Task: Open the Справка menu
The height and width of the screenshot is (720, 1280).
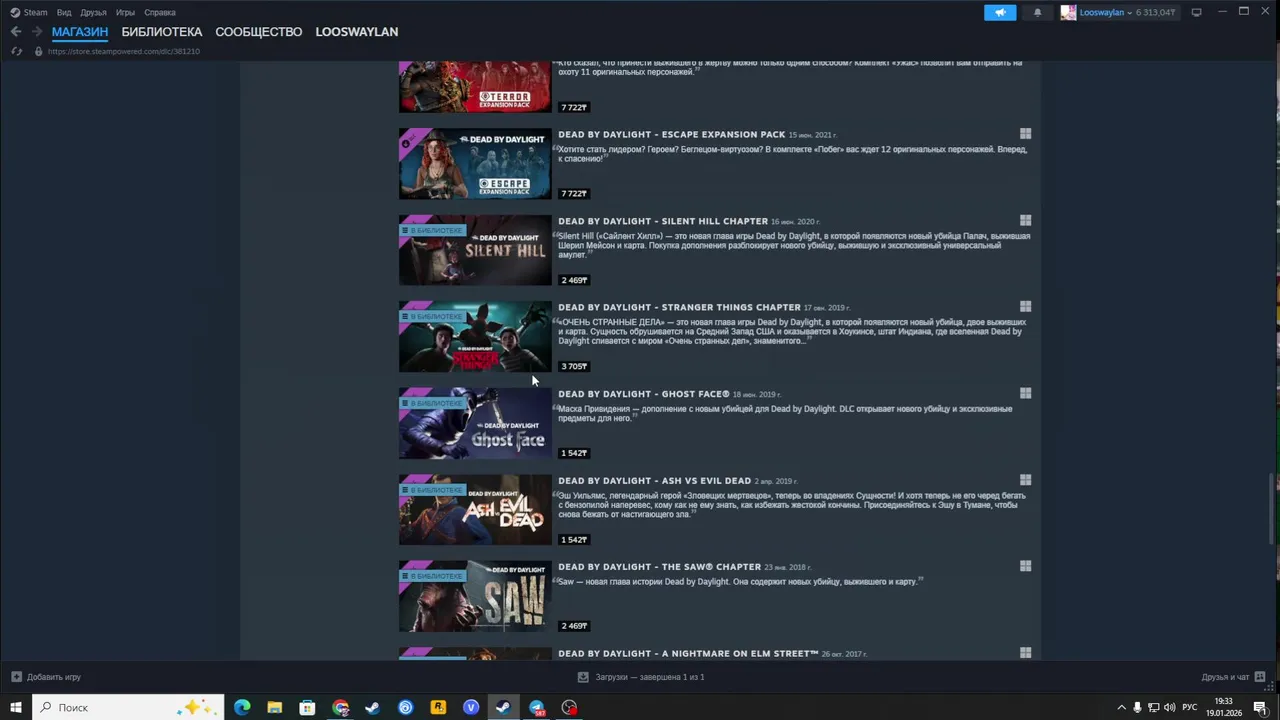Action: coord(160,12)
